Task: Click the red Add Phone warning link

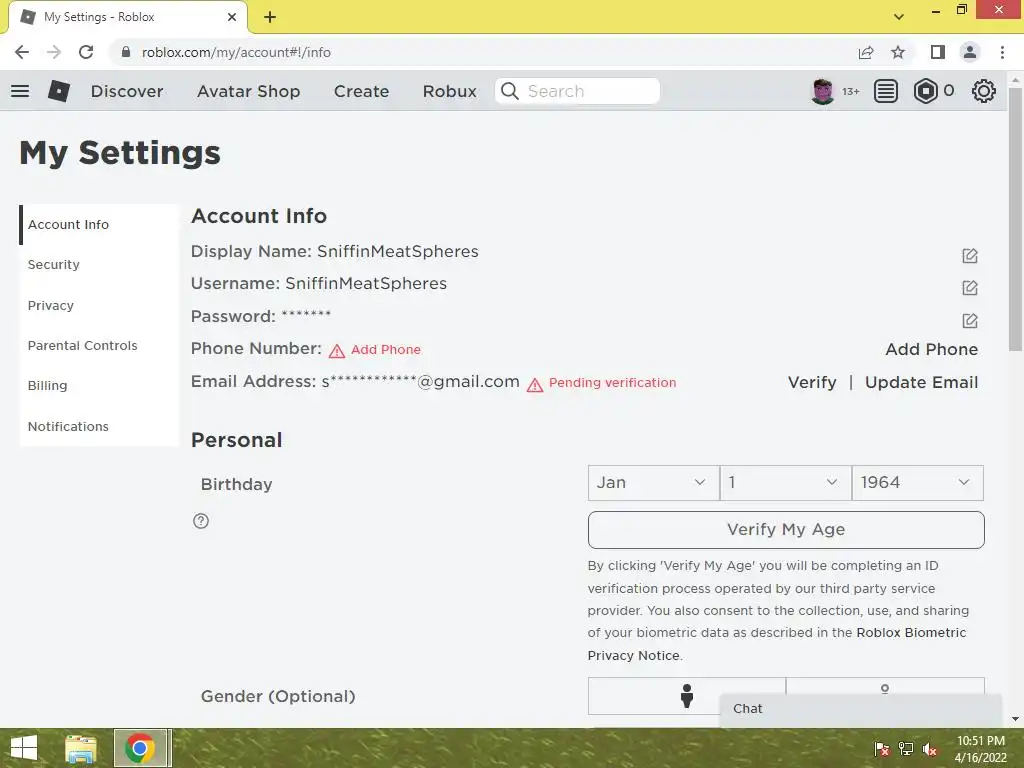Action: point(386,349)
